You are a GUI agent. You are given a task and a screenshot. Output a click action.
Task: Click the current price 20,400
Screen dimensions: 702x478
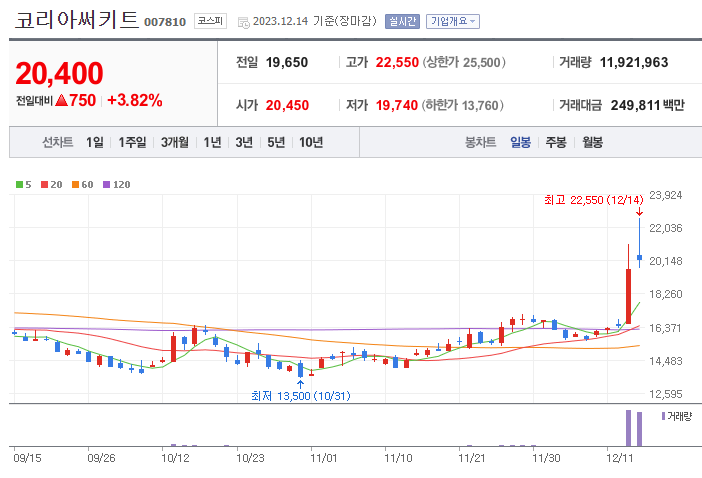point(60,73)
